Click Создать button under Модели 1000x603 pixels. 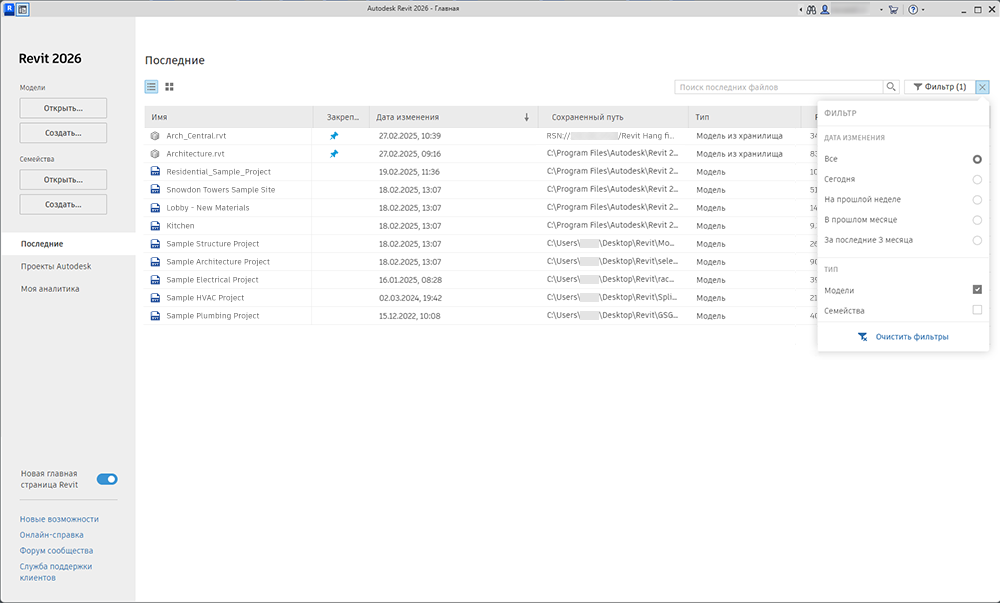coord(63,133)
